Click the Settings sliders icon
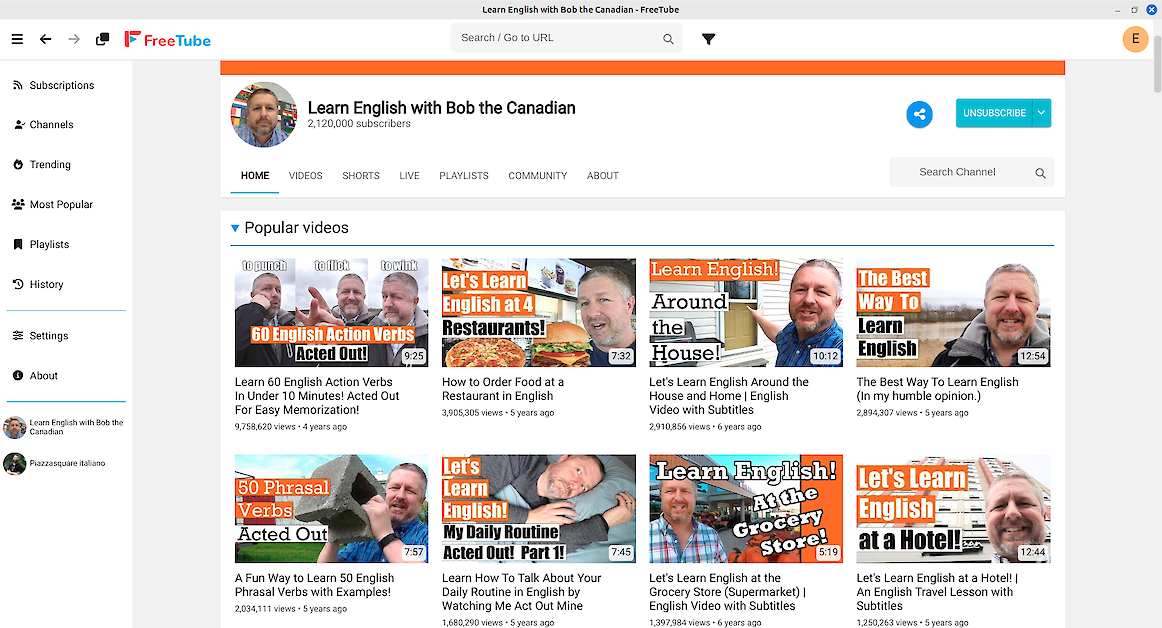Screen dimensions: 1162x628 pyautogui.click(x=18, y=335)
